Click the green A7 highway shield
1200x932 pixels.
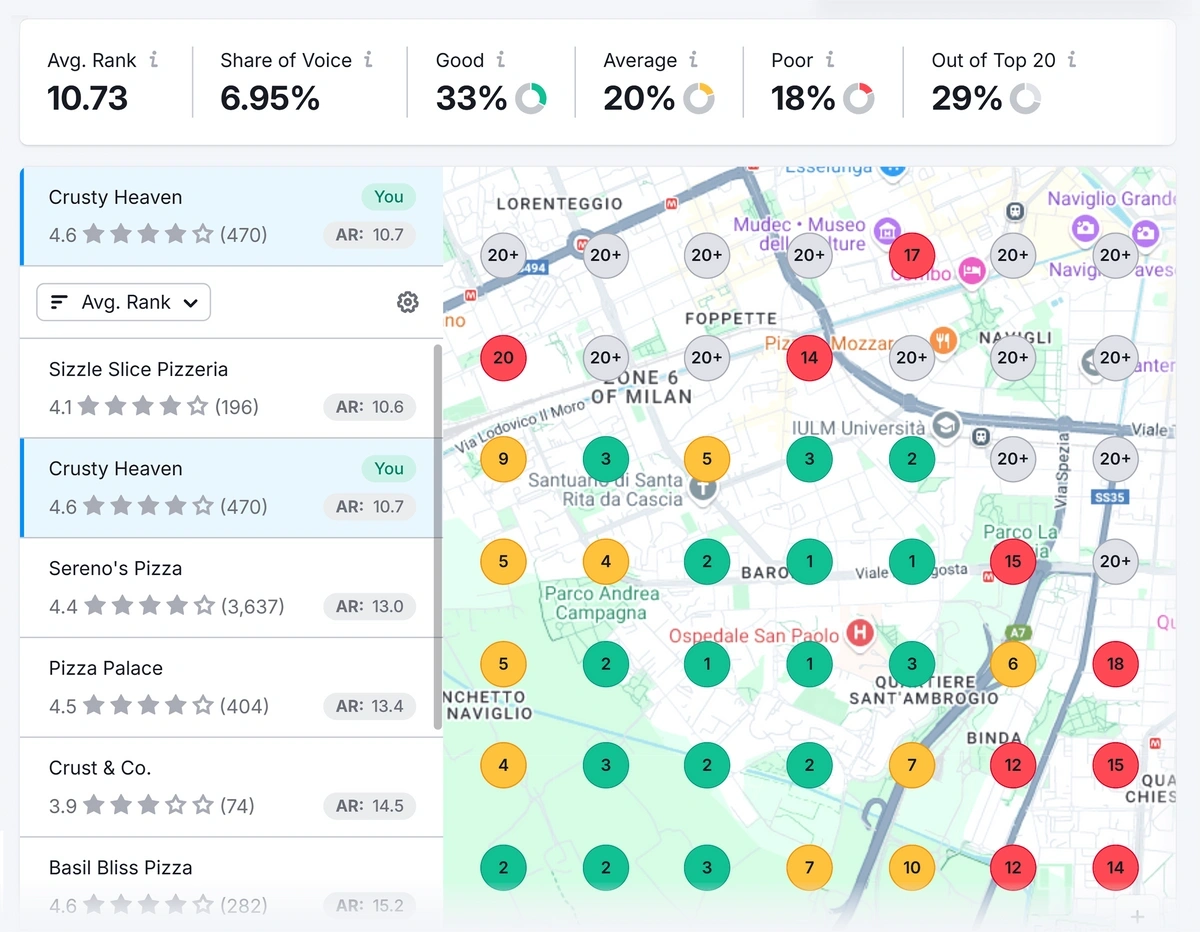coord(1018,633)
